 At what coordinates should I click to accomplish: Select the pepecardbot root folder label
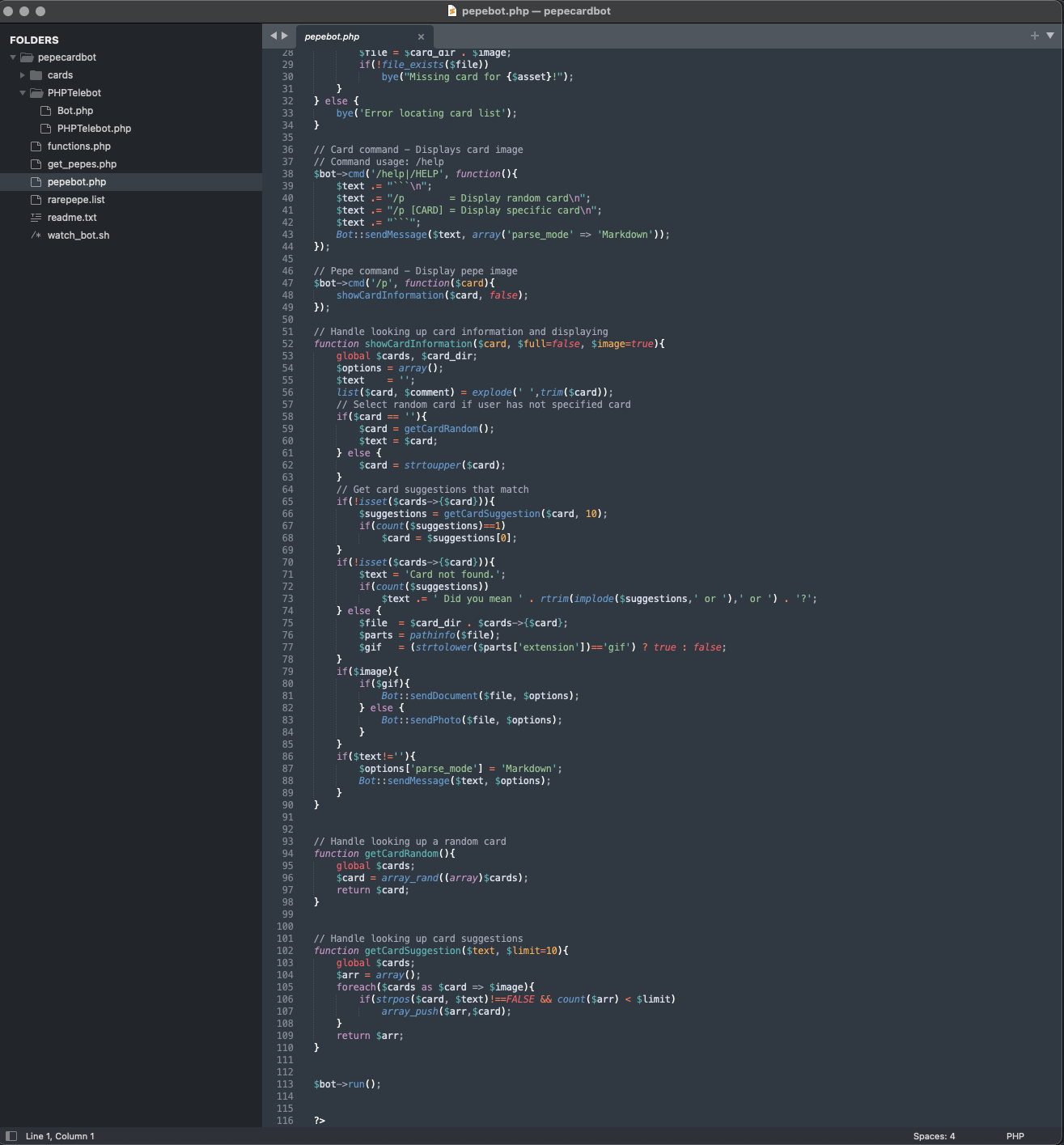click(x=67, y=57)
